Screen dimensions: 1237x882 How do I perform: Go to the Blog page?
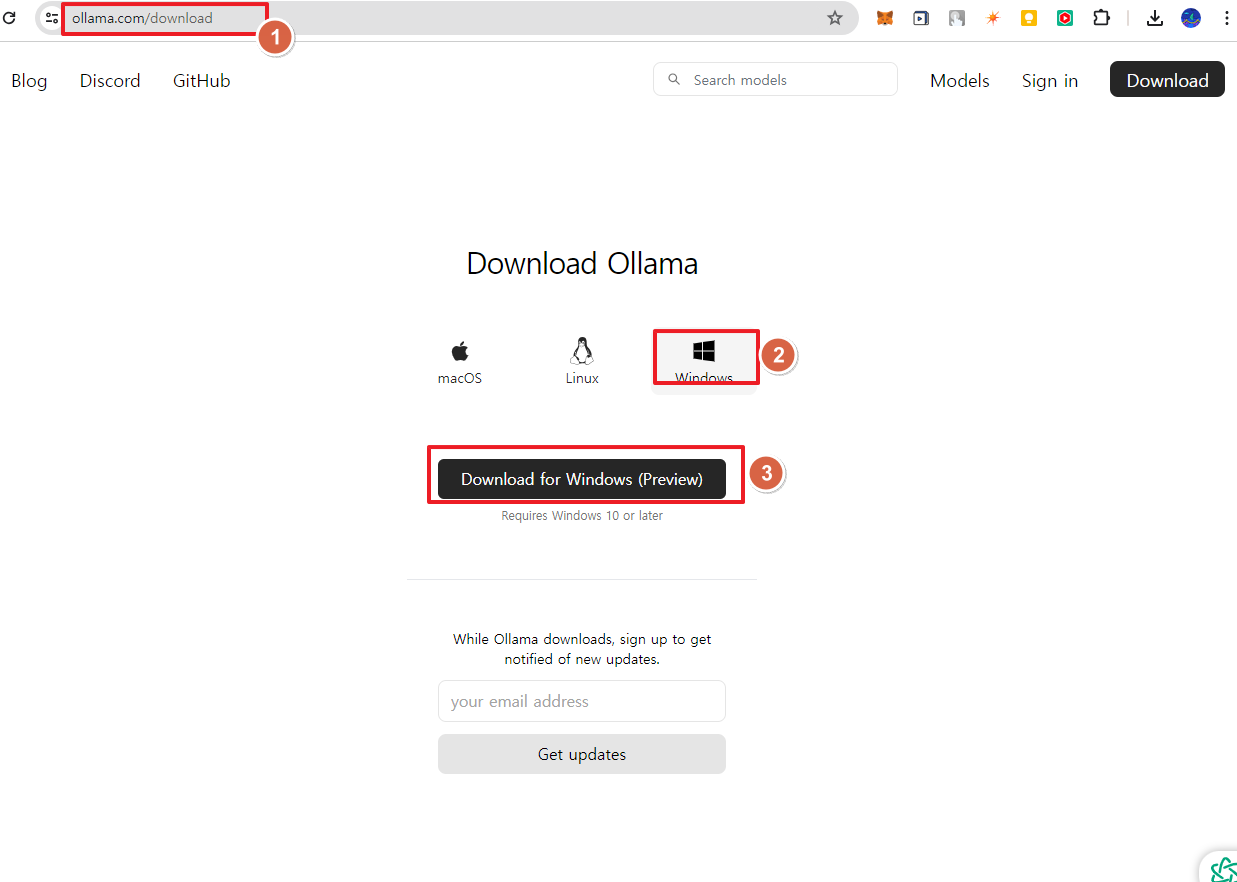point(29,81)
